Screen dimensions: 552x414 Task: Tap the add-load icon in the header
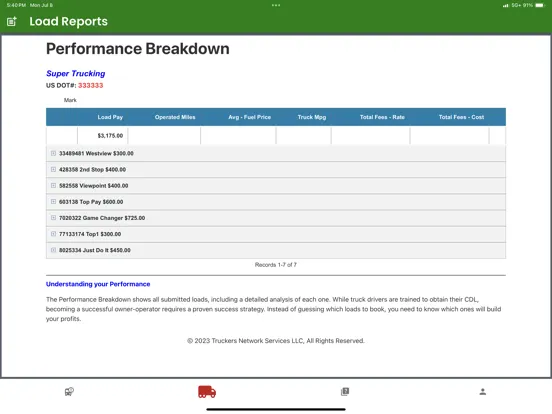tap(12, 21)
